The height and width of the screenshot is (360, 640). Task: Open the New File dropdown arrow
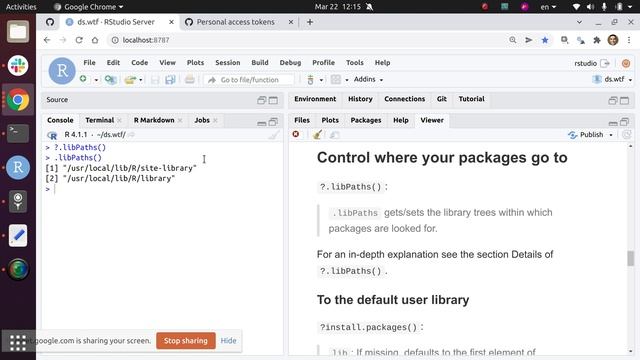click(x=96, y=80)
